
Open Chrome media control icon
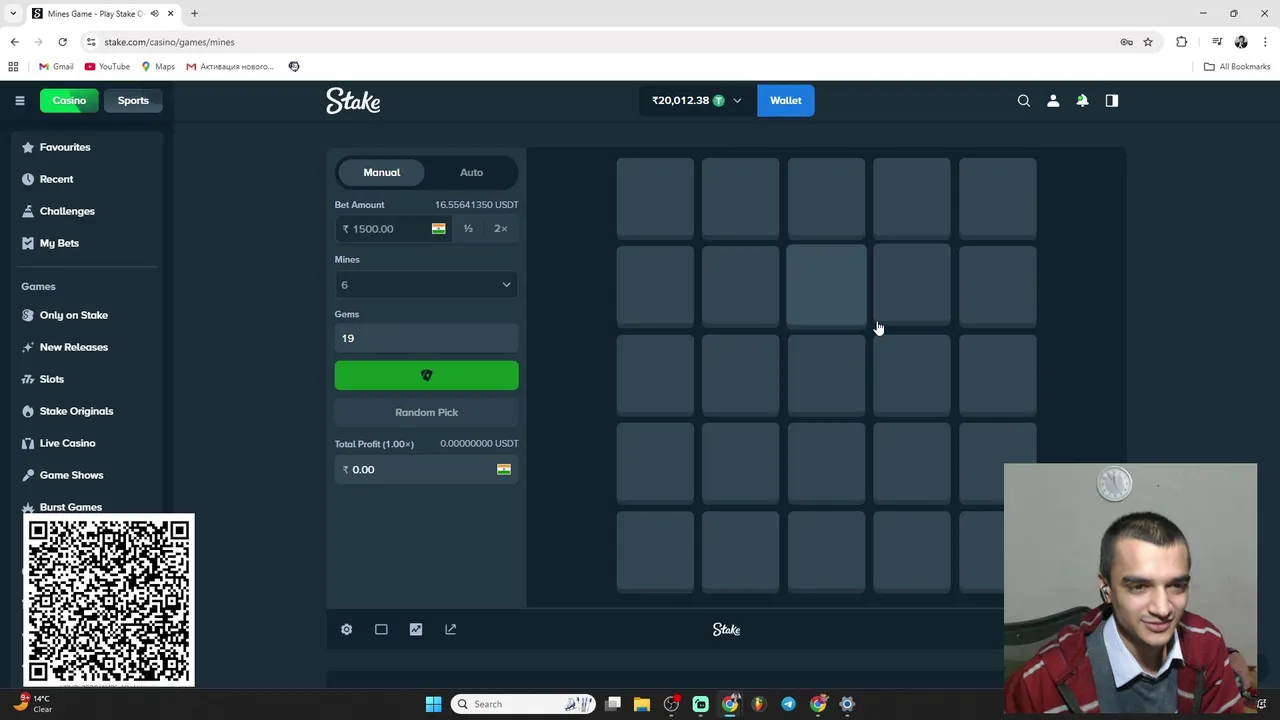pyautogui.click(x=1217, y=42)
